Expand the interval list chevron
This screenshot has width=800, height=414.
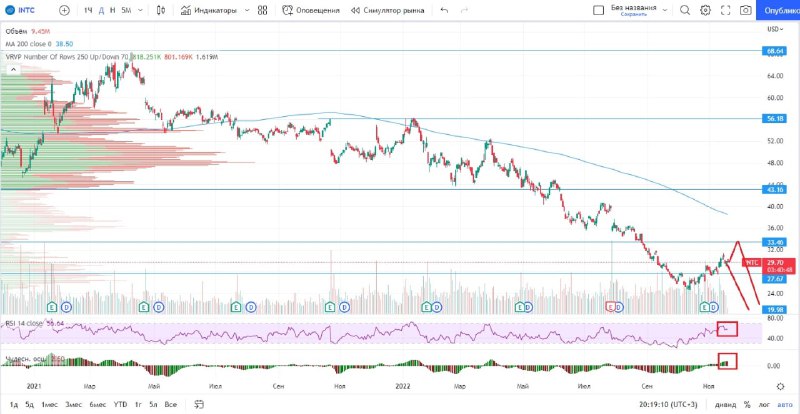[140, 10]
